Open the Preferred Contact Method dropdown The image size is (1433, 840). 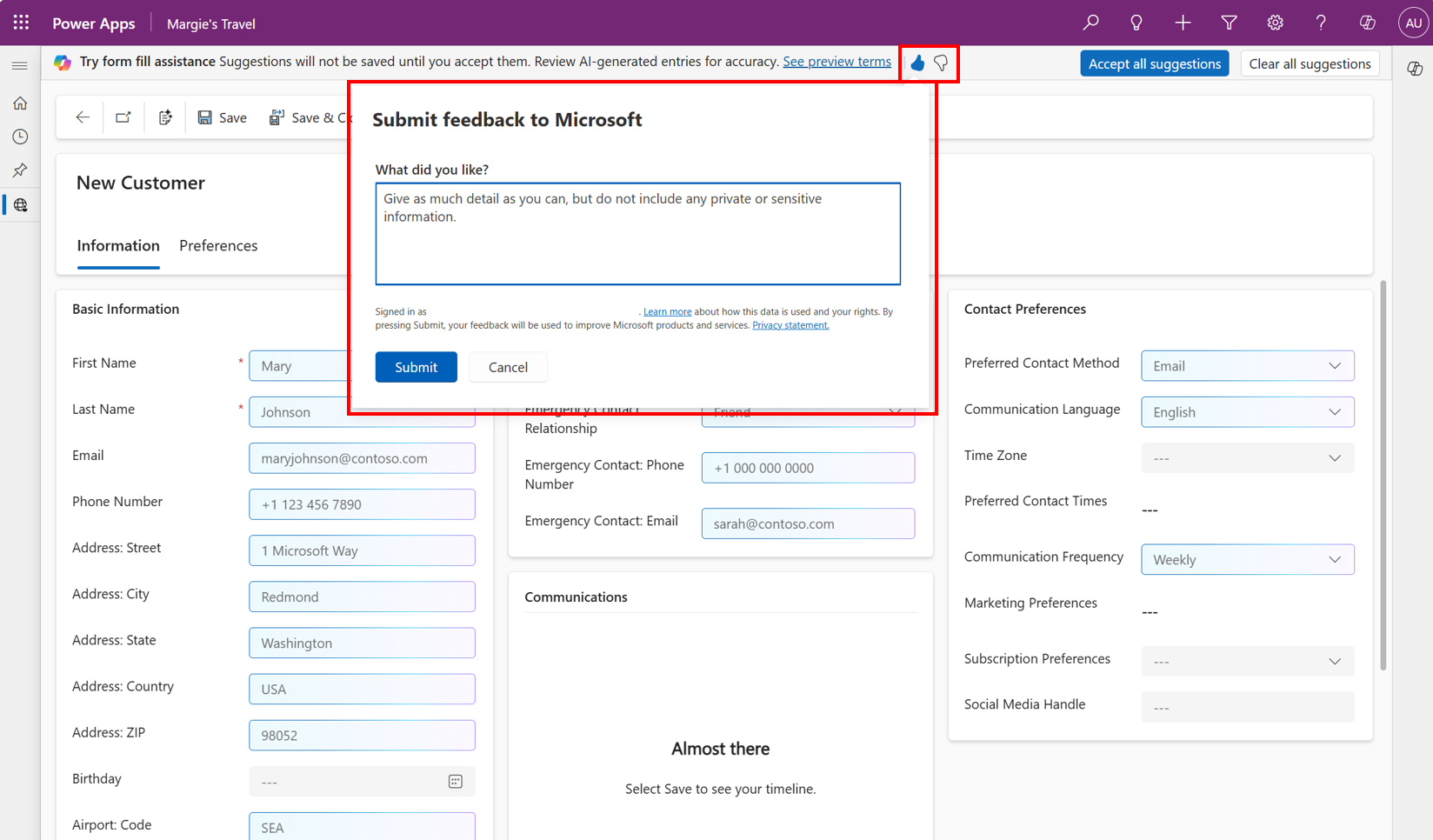(1247, 365)
